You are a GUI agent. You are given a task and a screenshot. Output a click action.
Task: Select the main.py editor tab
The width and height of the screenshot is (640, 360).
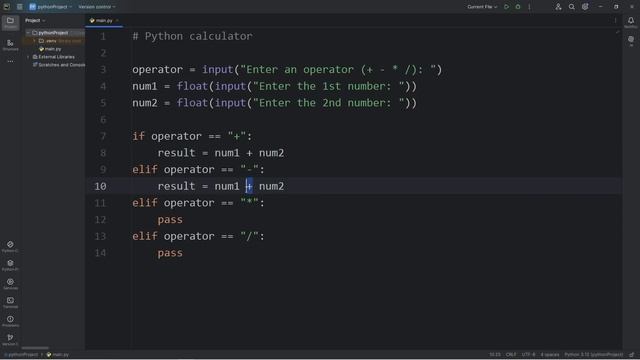[103, 20]
